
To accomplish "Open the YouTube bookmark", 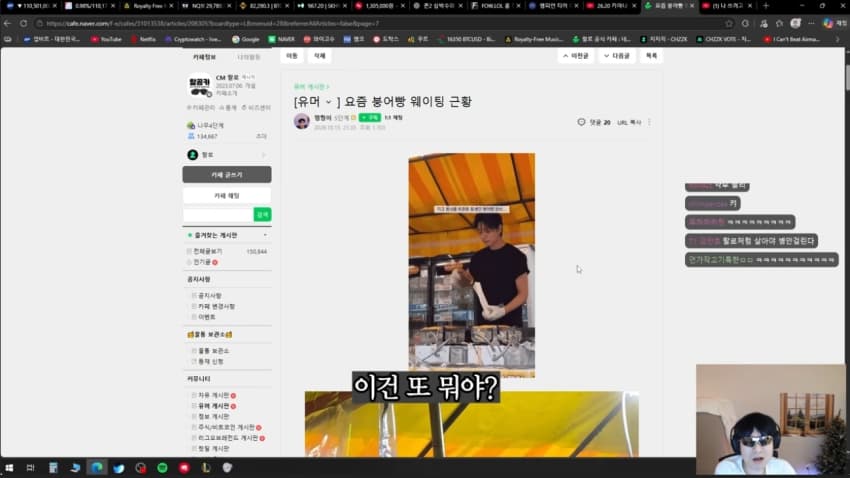I will click(x=107, y=39).
